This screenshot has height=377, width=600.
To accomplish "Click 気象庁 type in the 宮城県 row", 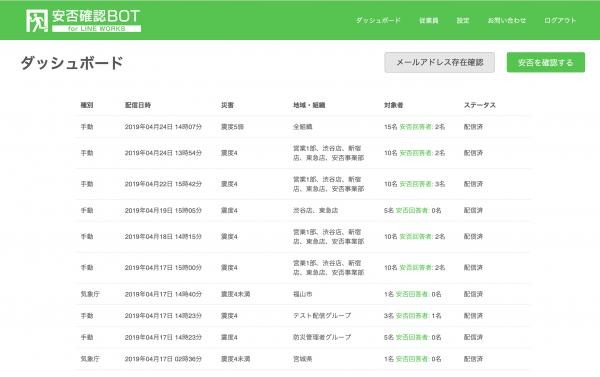I will click(90, 359).
